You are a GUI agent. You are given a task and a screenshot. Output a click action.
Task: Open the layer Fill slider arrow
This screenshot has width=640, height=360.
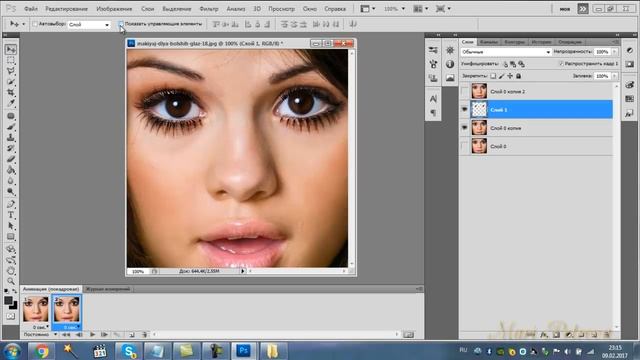(614, 76)
